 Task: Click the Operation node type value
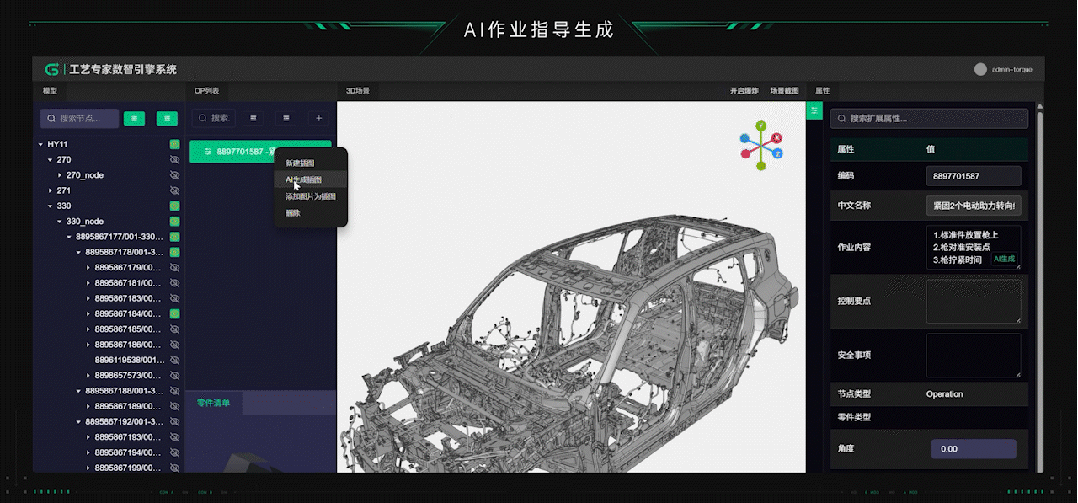point(944,394)
